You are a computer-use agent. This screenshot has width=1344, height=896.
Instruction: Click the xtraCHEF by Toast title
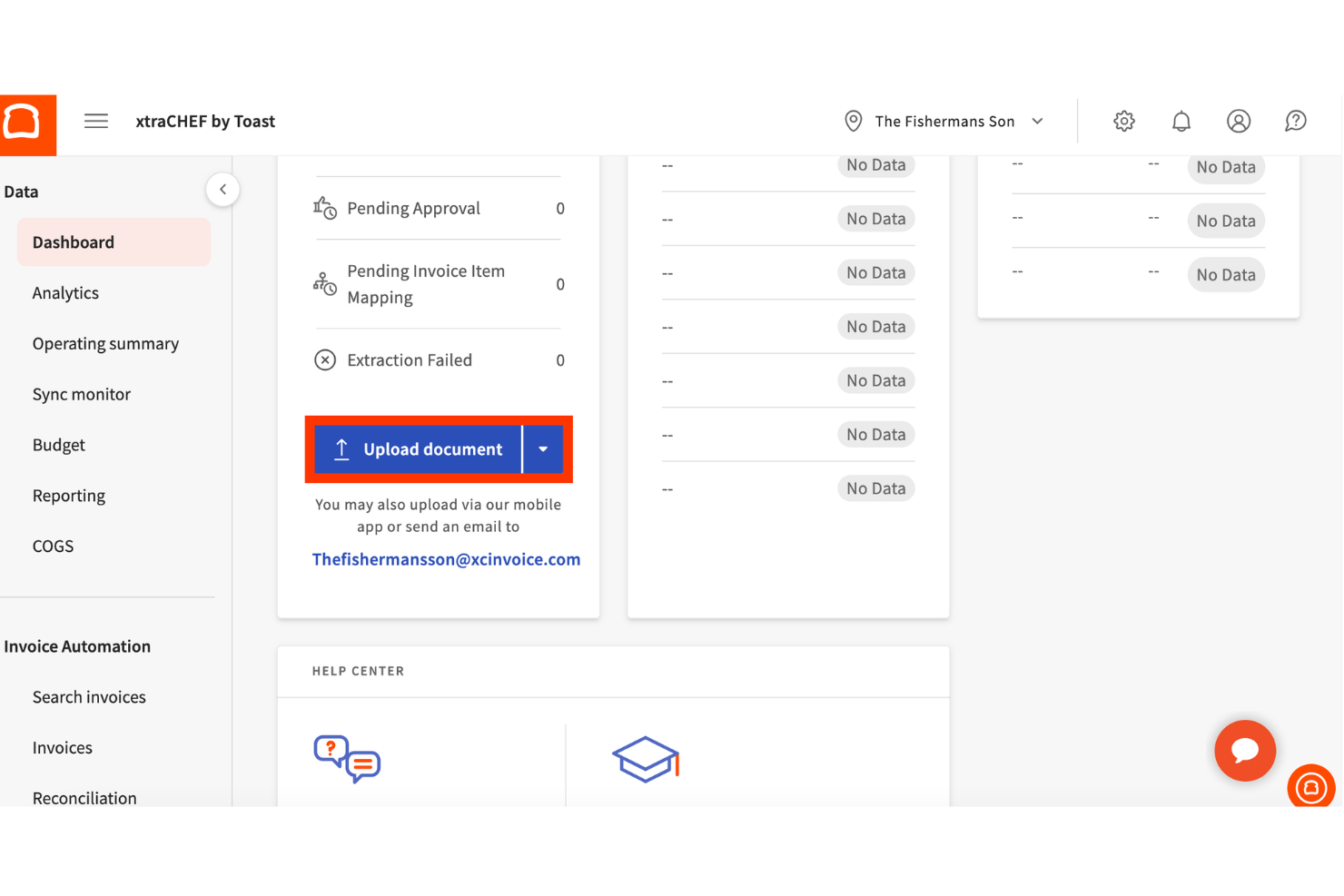tap(205, 122)
